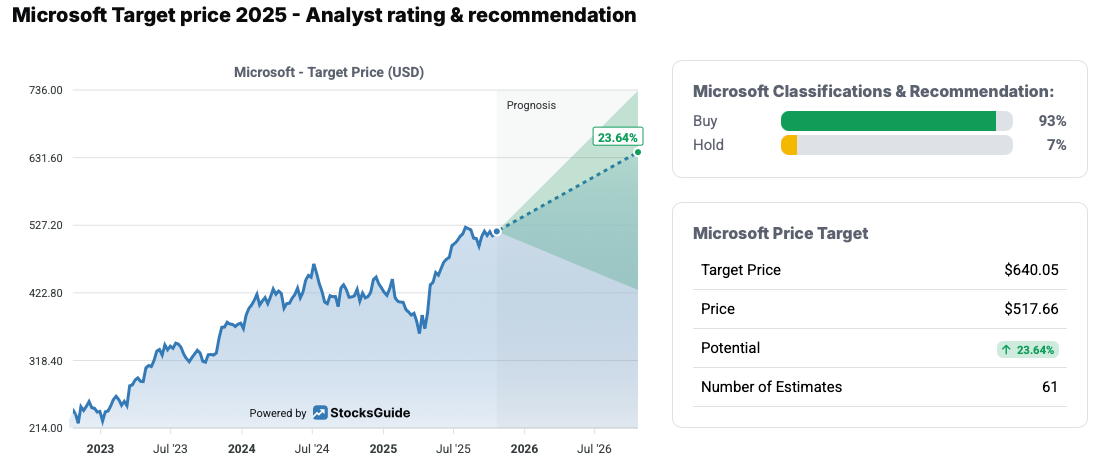1103x464 pixels.
Task: Click the green prognosis endpoint dot
Action: [638, 152]
